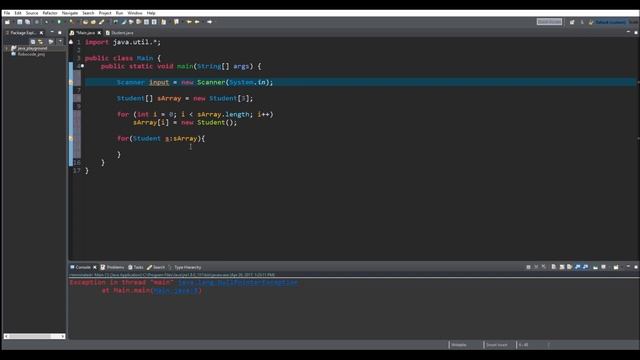Click Remove Launch icon in console toolbar
Viewport: 640px width, 360px height.
[x=536, y=267]
